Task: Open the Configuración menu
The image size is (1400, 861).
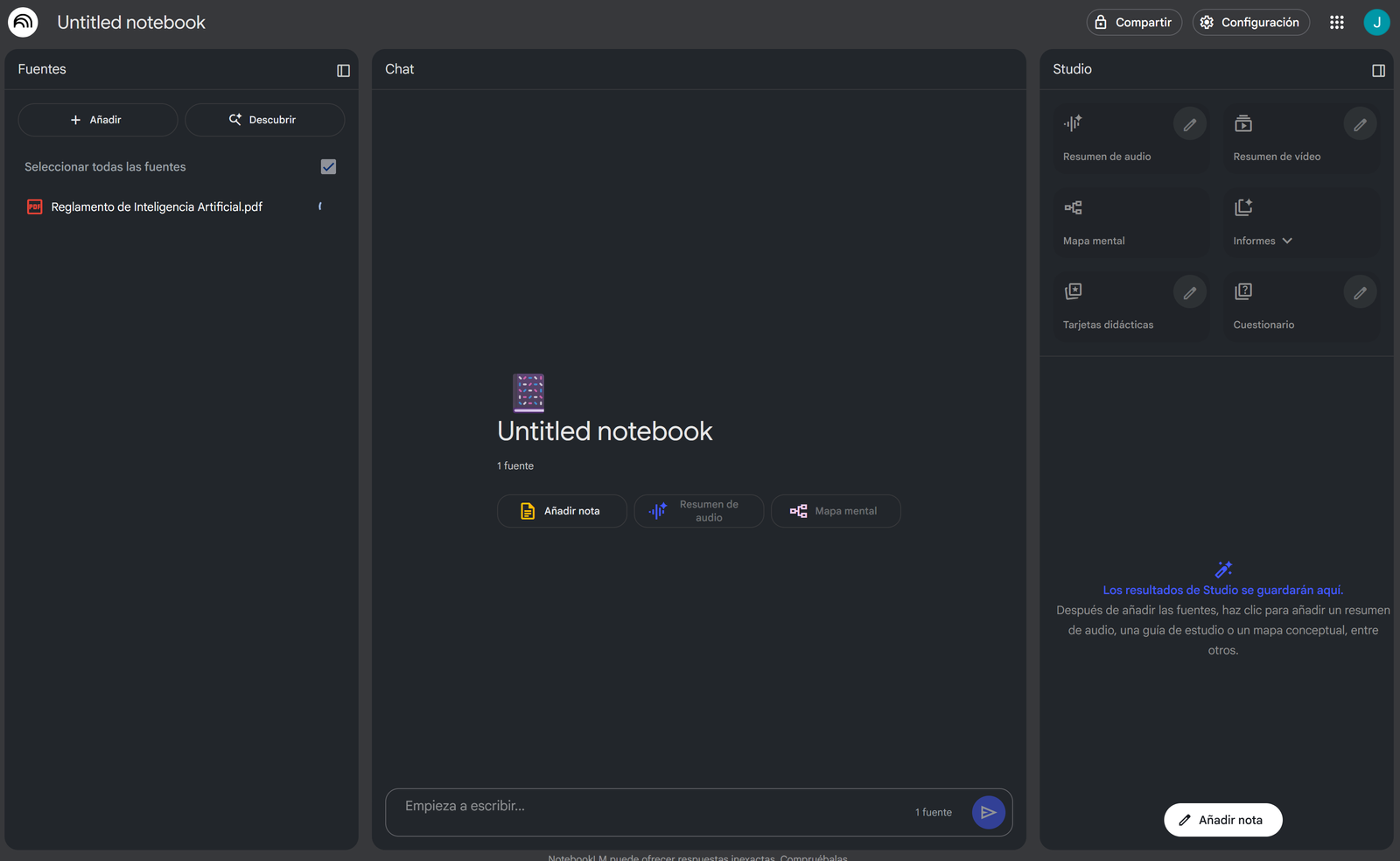Action: click(1250, 23)
